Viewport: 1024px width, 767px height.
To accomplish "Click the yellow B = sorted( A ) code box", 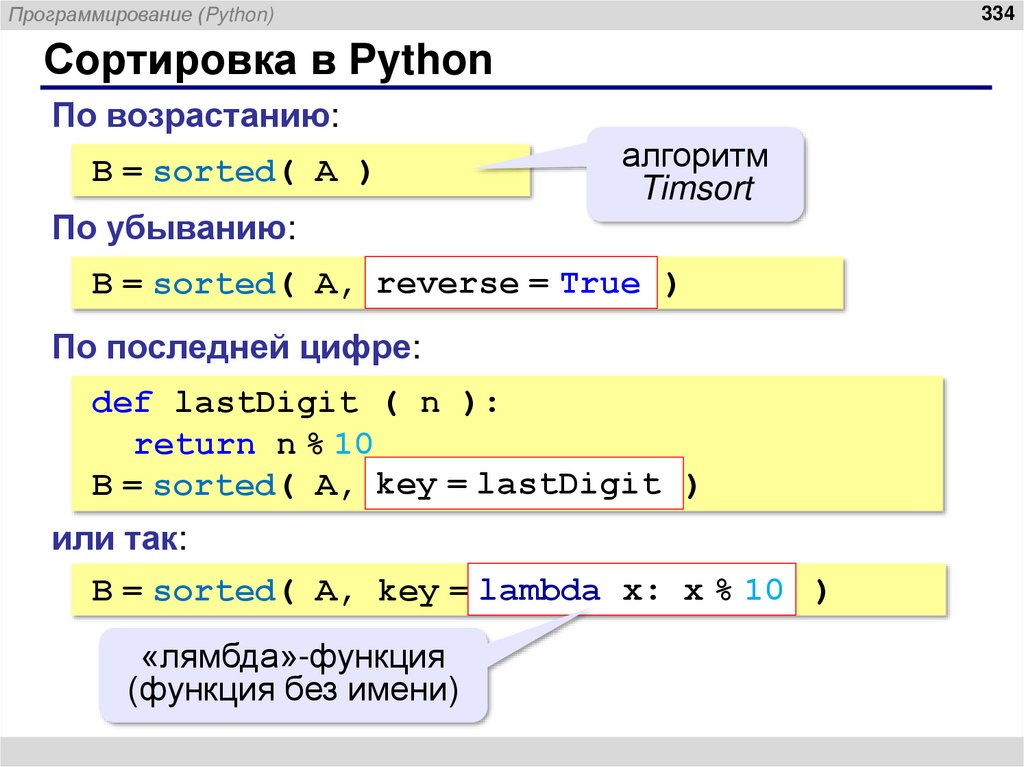I will pos(300,170).
